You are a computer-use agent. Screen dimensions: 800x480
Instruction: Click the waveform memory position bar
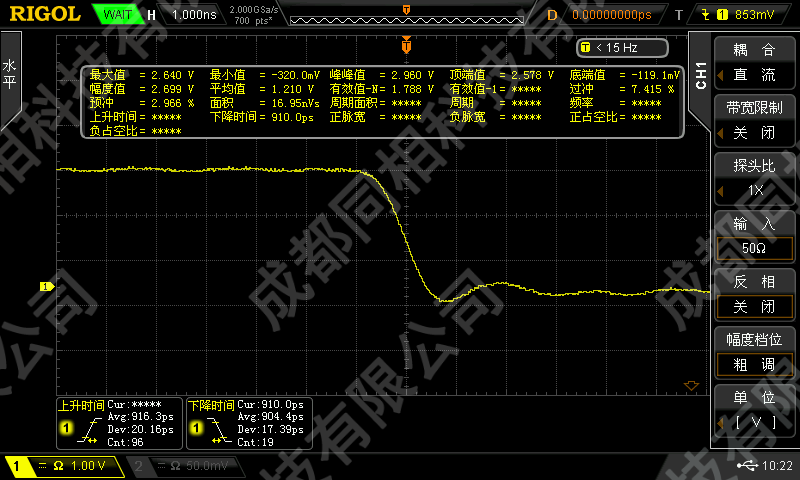[x=405, y=12]
